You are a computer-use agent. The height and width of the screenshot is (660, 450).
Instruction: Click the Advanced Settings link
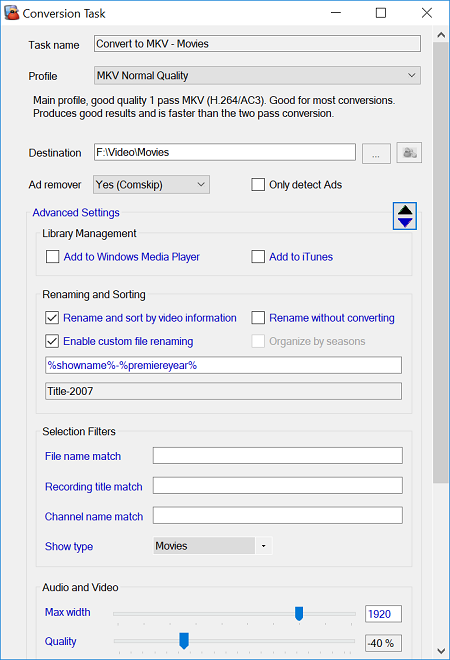76,213
